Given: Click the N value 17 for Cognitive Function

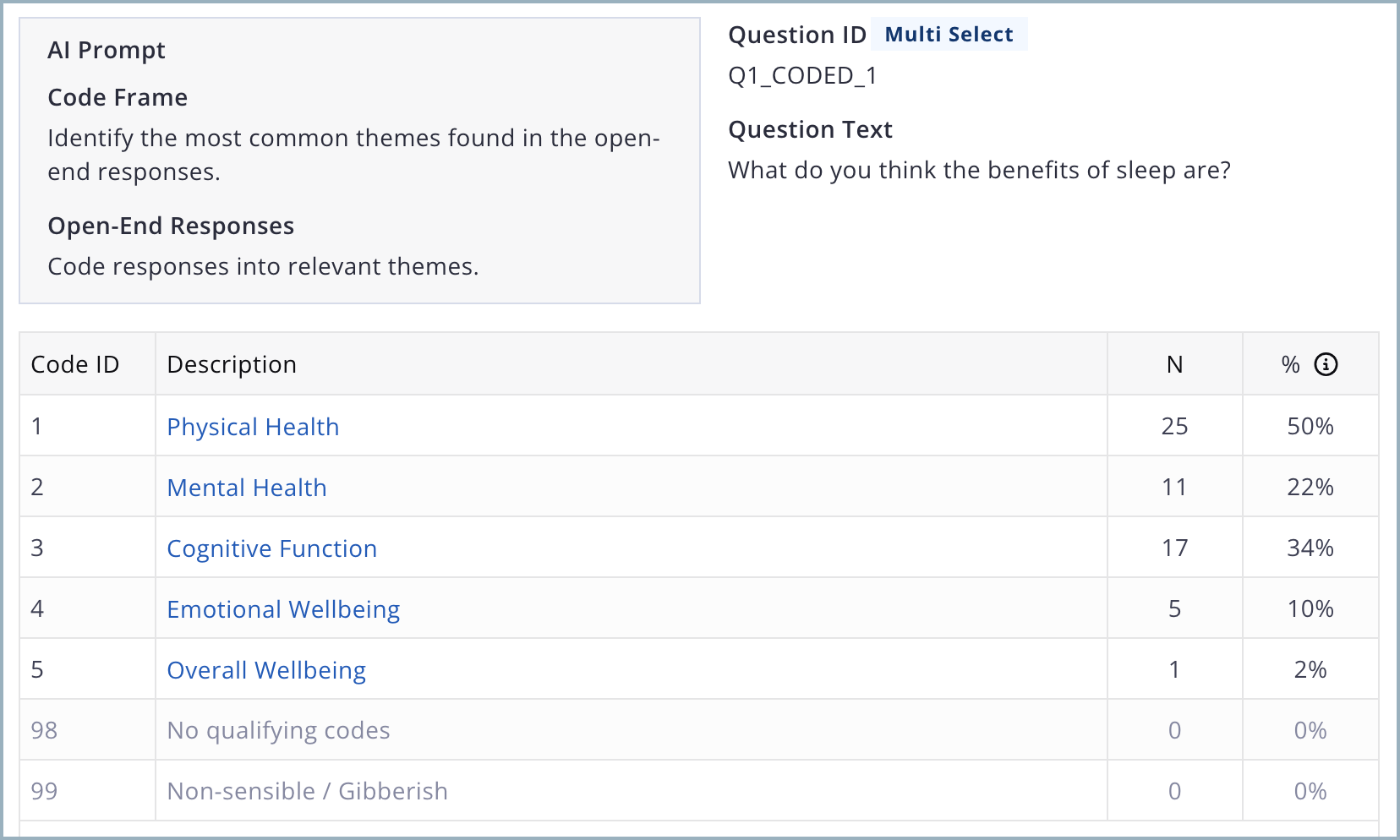Looking at the screenshot, I should pos(1174,548).
